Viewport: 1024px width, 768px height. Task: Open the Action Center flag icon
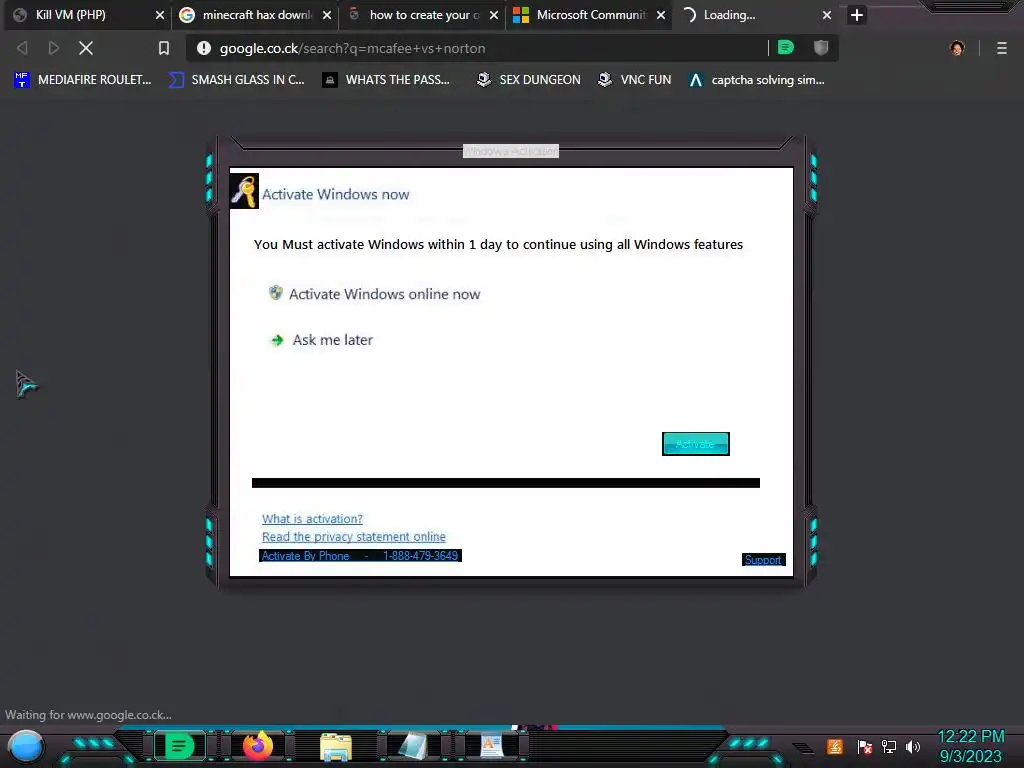pos(864,746)
